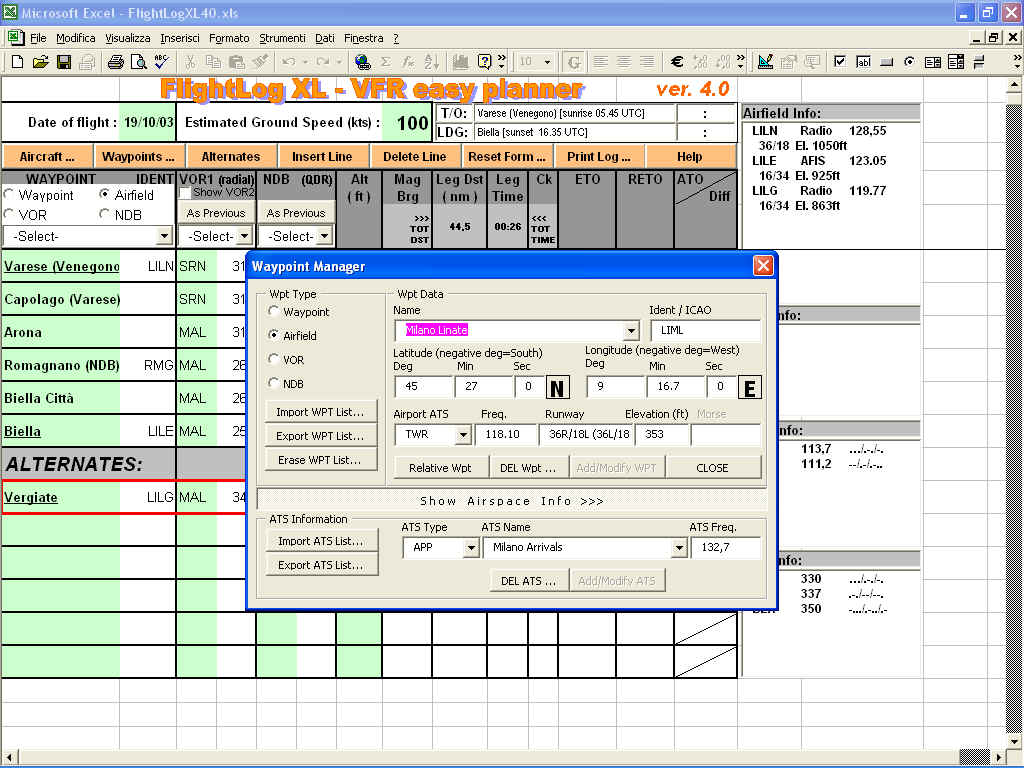Image resolution: width=1024 pixels, height=768 pixels.
Task: Open the waypoint -Select- dropdown on the sheet
Action: point(164,236)
